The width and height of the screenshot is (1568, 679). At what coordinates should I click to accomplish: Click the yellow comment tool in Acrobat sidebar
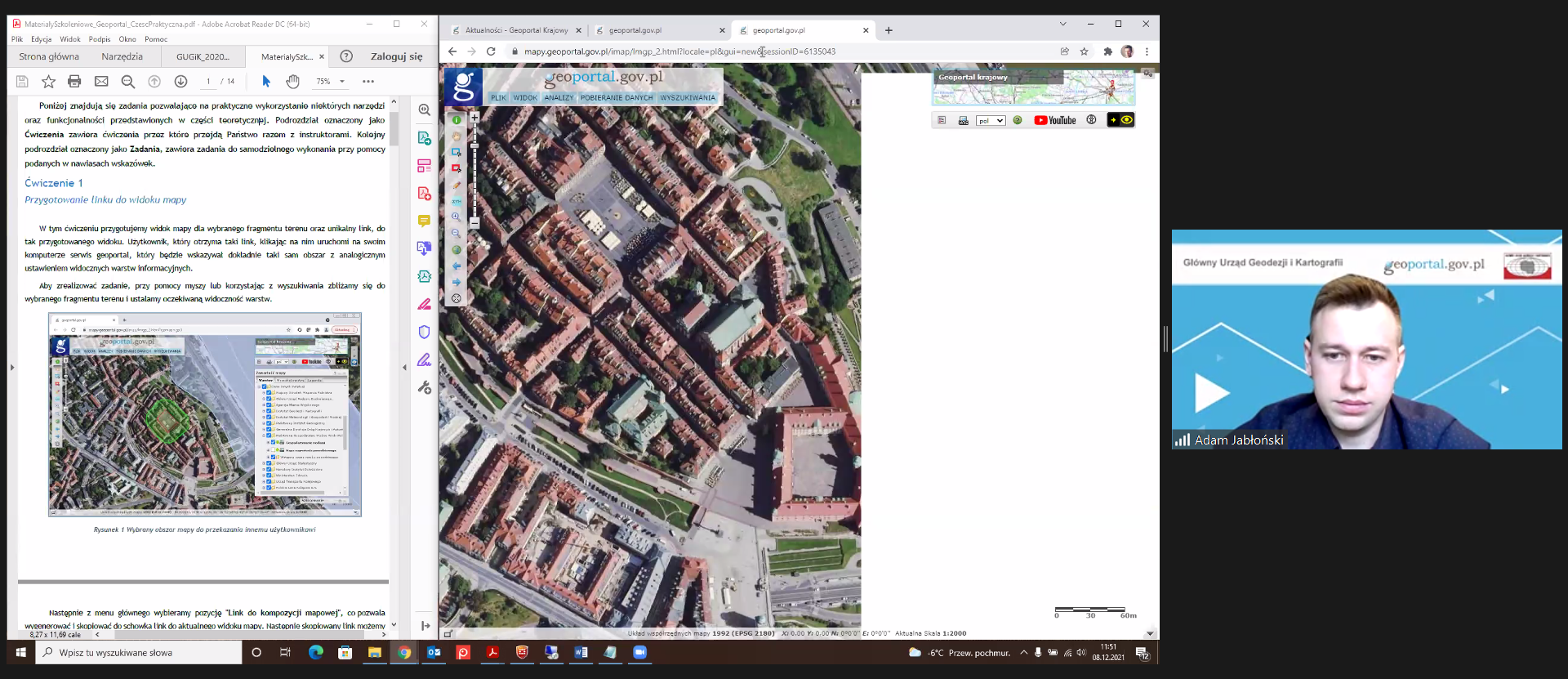click(424, 221)
